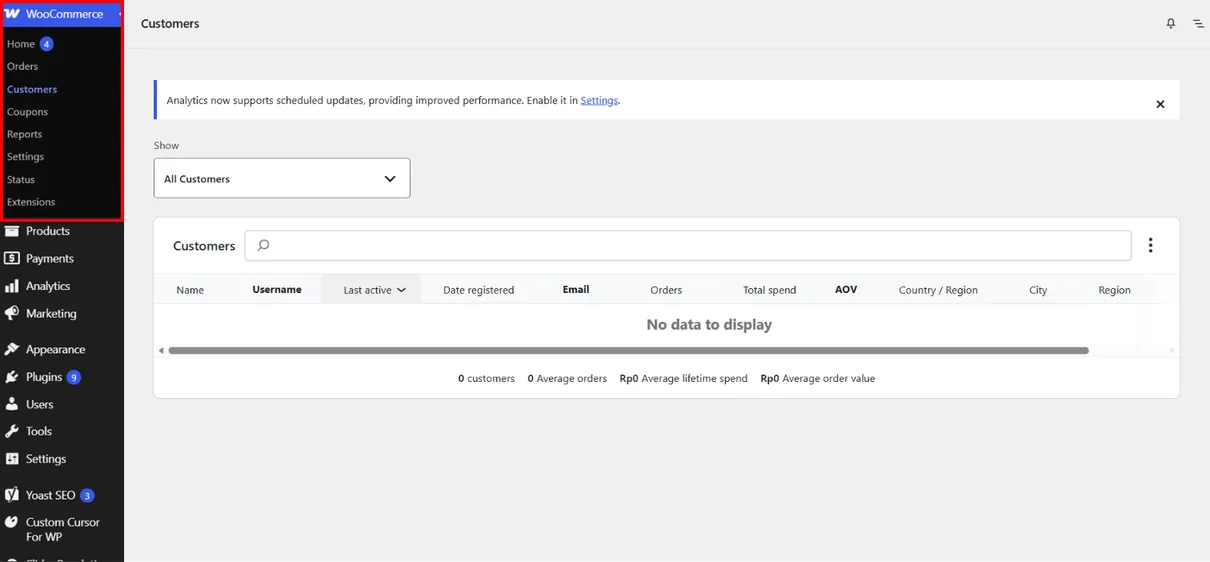Open Status submenu item
The height and width of the screenshot is (562, 1210).
[x=21, y=180]
